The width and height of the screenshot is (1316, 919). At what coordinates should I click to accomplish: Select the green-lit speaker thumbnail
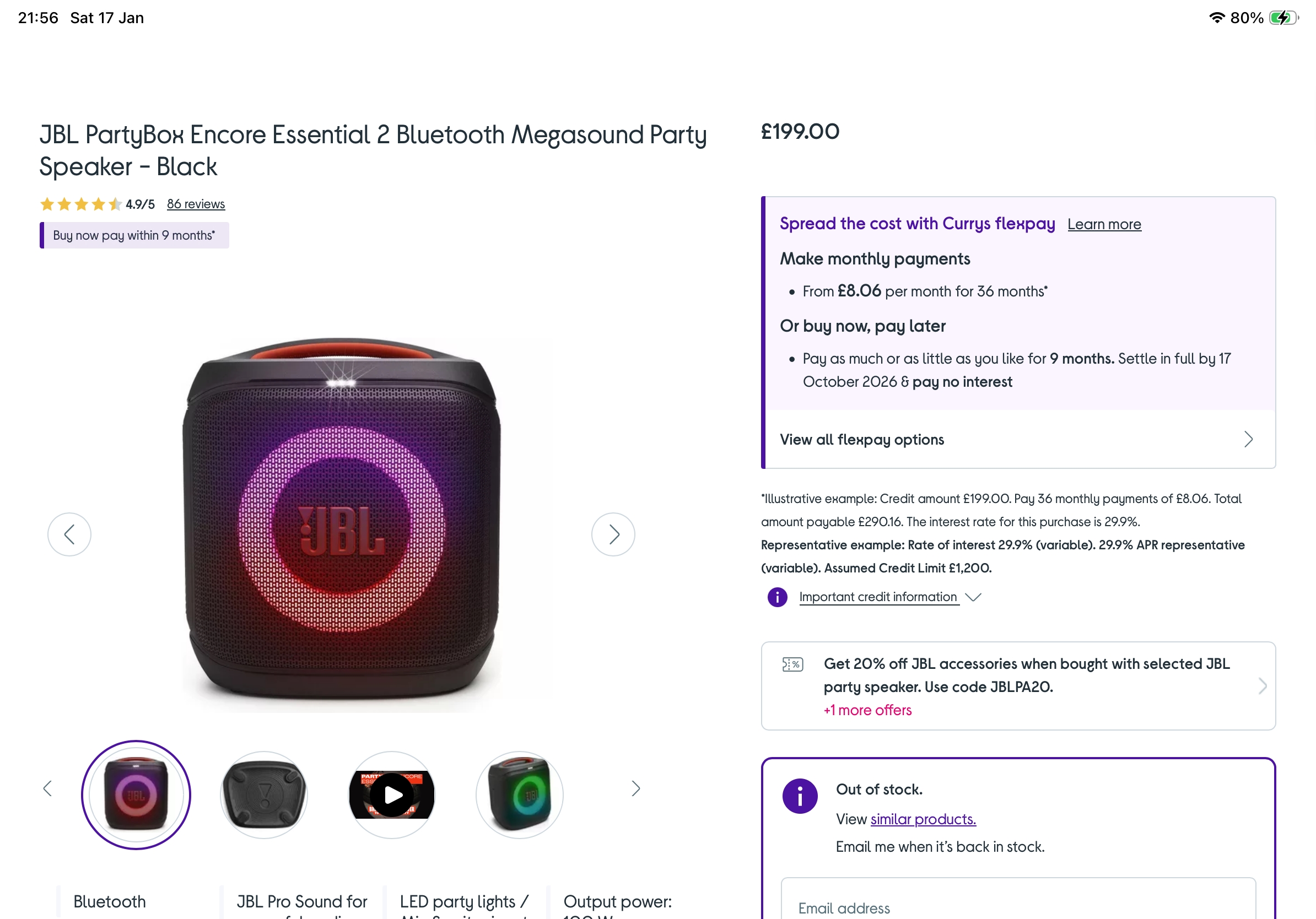[x=519, y=794]
